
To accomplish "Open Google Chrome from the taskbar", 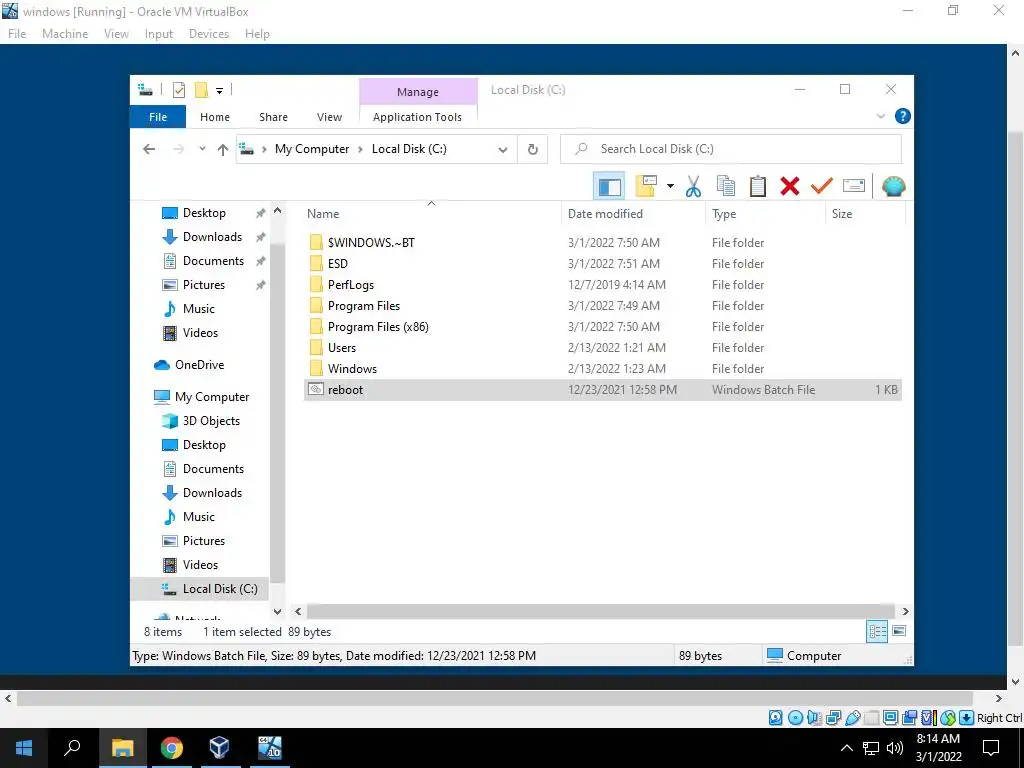I will click(x=172, y=748).
